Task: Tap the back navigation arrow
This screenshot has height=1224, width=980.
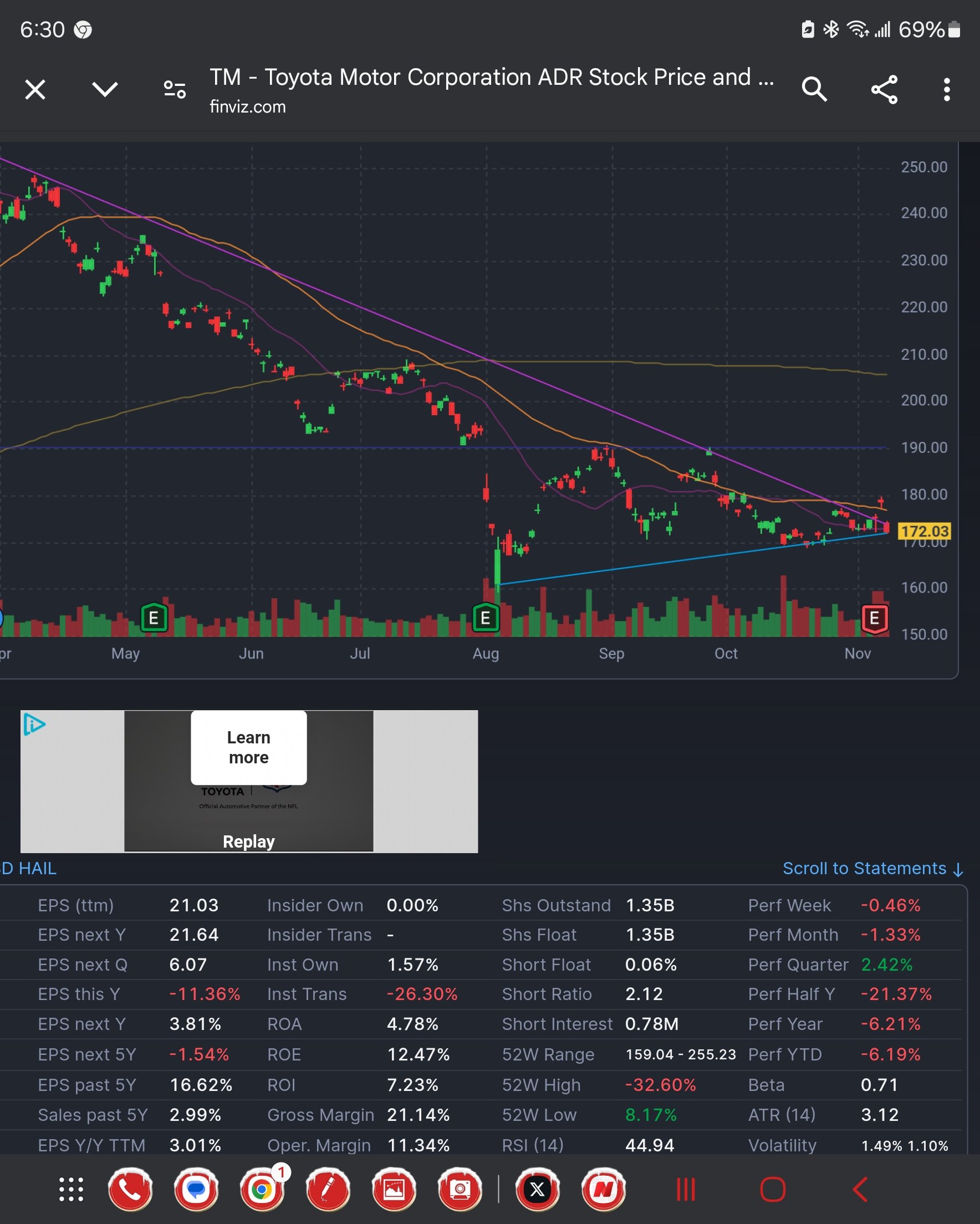Action: (860, 1190)
